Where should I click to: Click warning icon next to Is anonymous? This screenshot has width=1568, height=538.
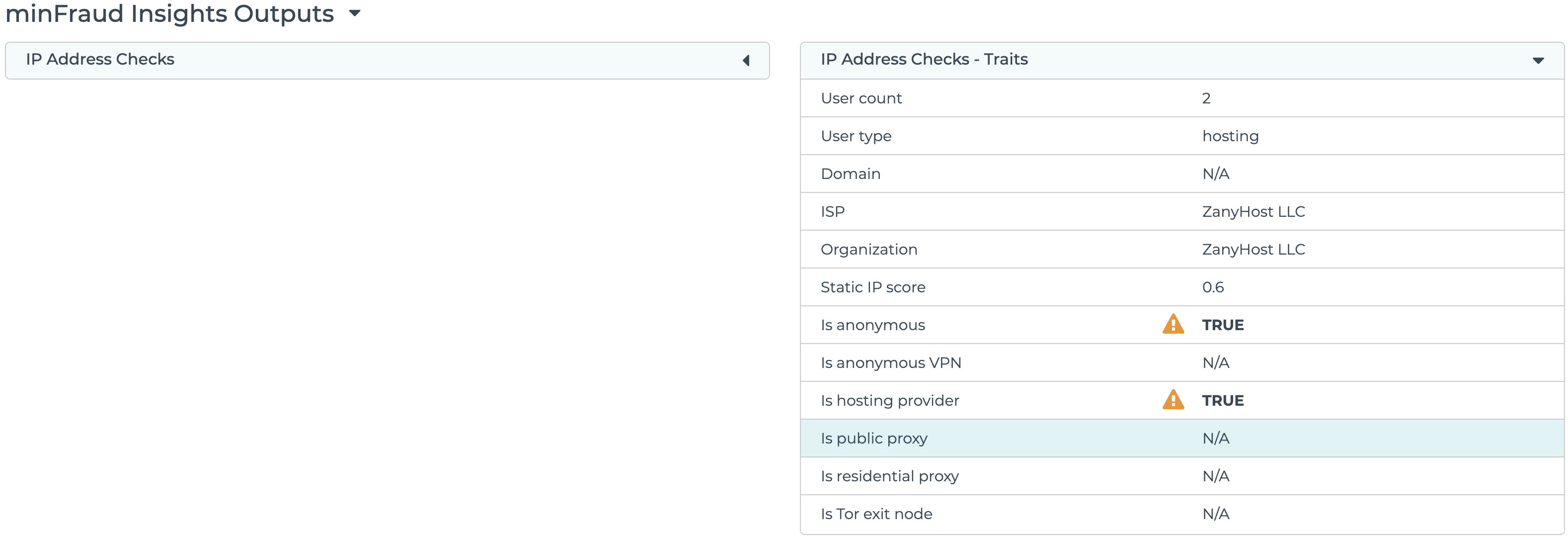pos(1173,324)
